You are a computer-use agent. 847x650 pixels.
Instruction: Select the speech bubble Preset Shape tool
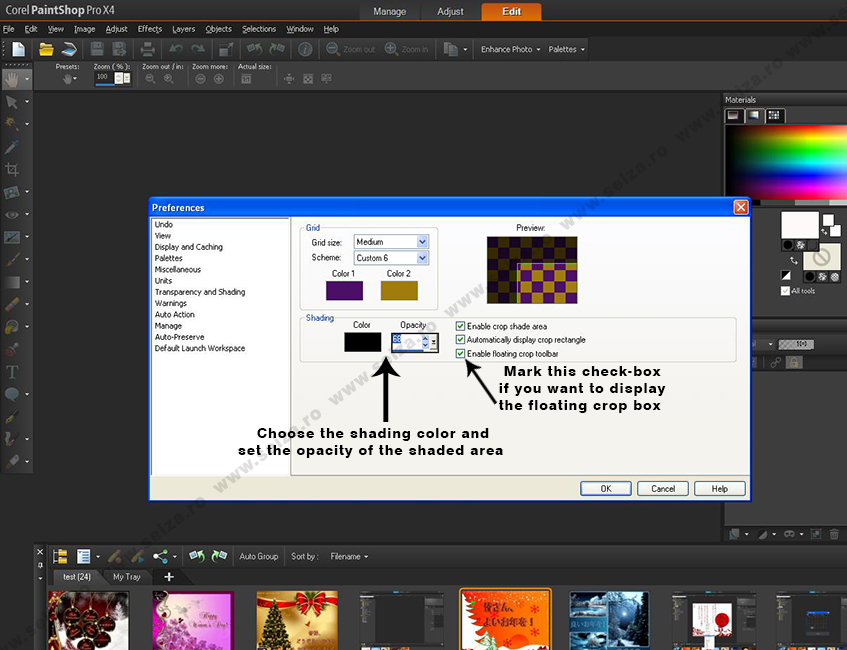pos(12,394)
